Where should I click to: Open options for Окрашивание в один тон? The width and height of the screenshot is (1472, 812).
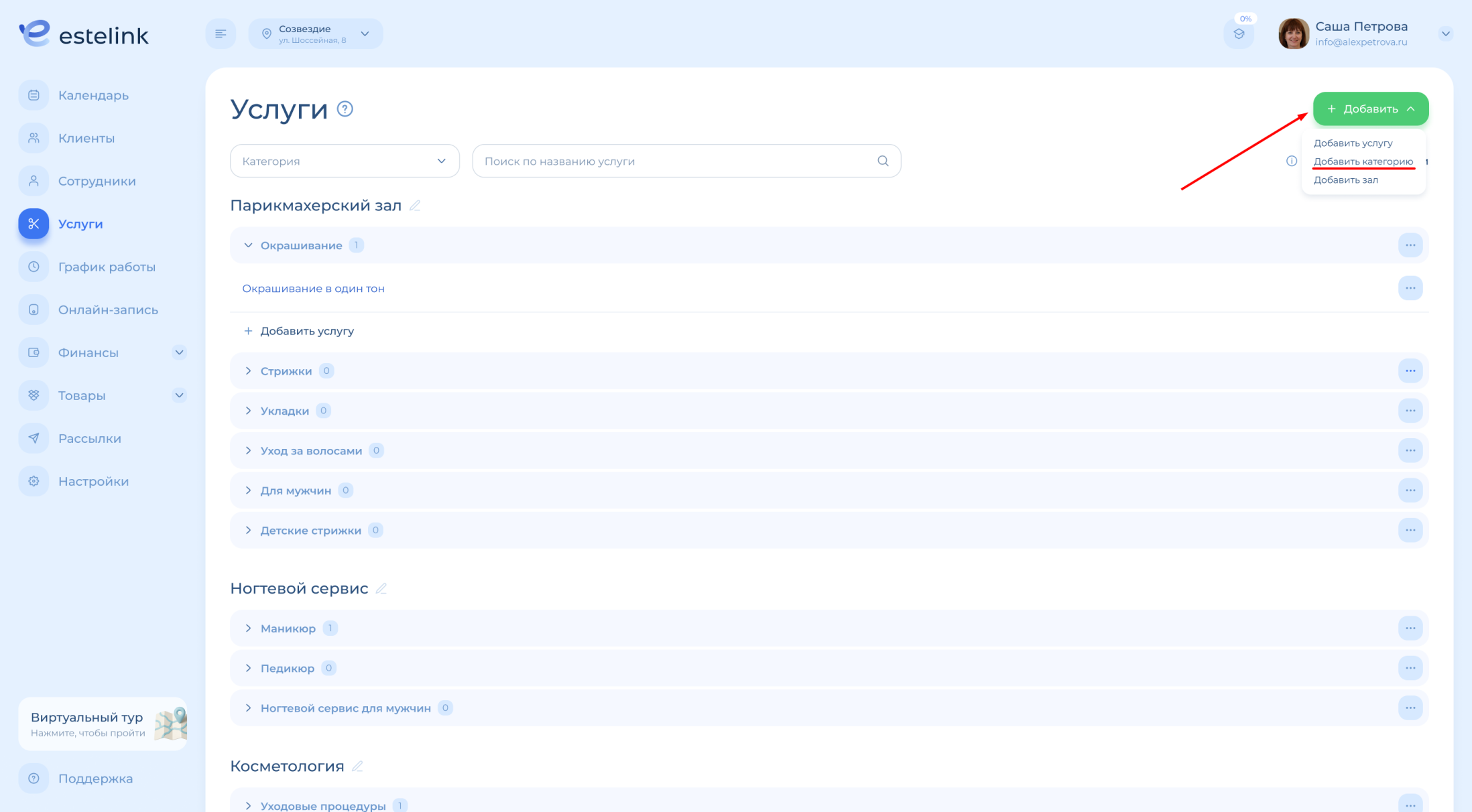coord(1410,288)
